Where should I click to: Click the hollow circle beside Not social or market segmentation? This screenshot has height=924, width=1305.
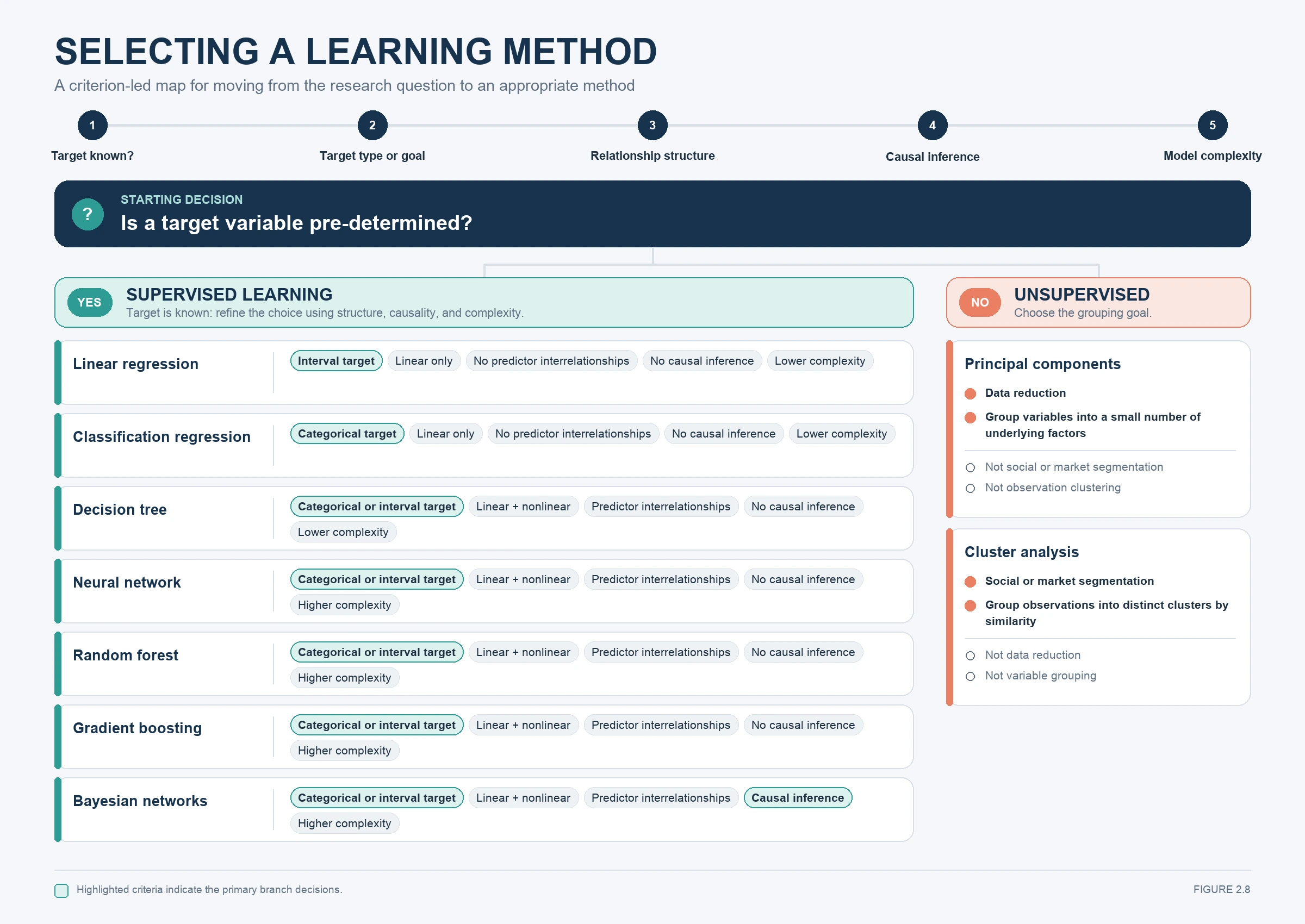point(971,467)
